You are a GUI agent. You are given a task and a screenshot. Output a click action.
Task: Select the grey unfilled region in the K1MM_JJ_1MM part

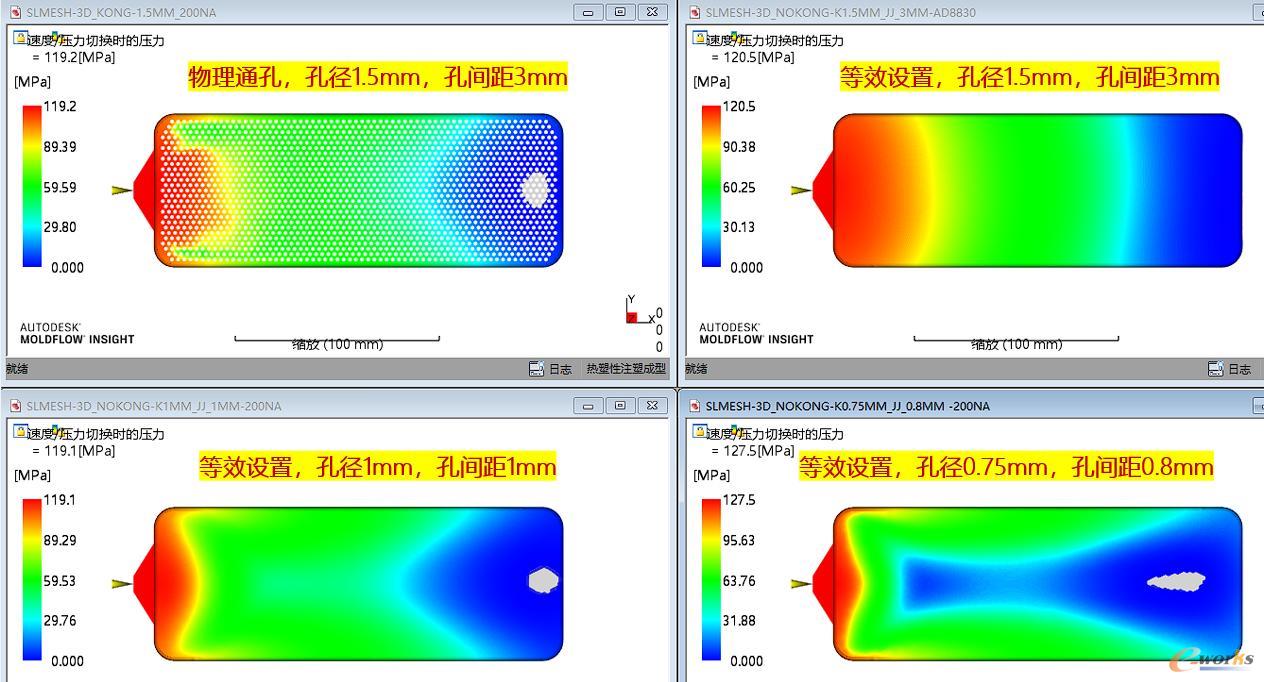coord(542,580)
